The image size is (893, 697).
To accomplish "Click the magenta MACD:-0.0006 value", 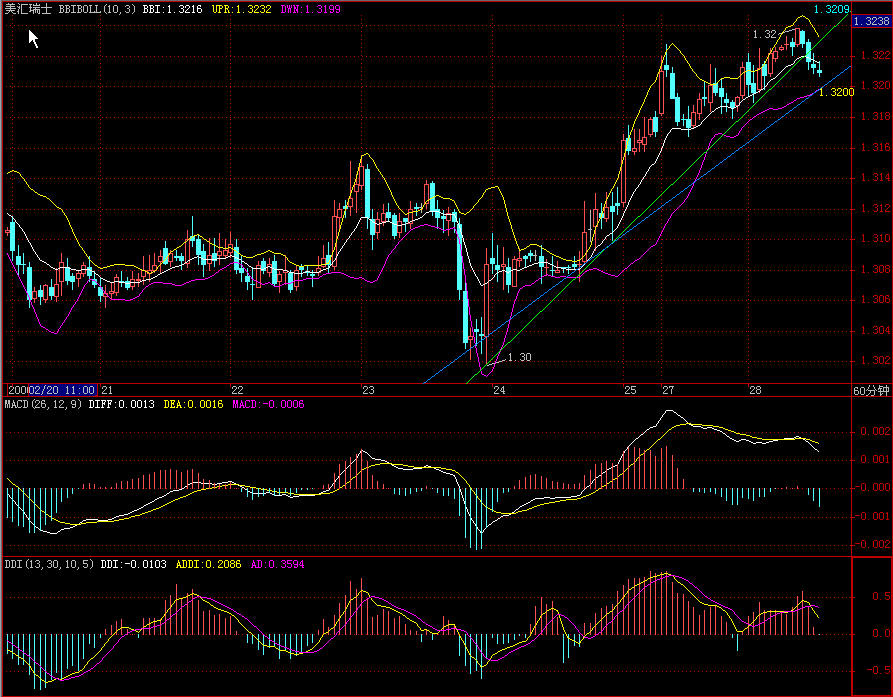I will tap(268, 404).
